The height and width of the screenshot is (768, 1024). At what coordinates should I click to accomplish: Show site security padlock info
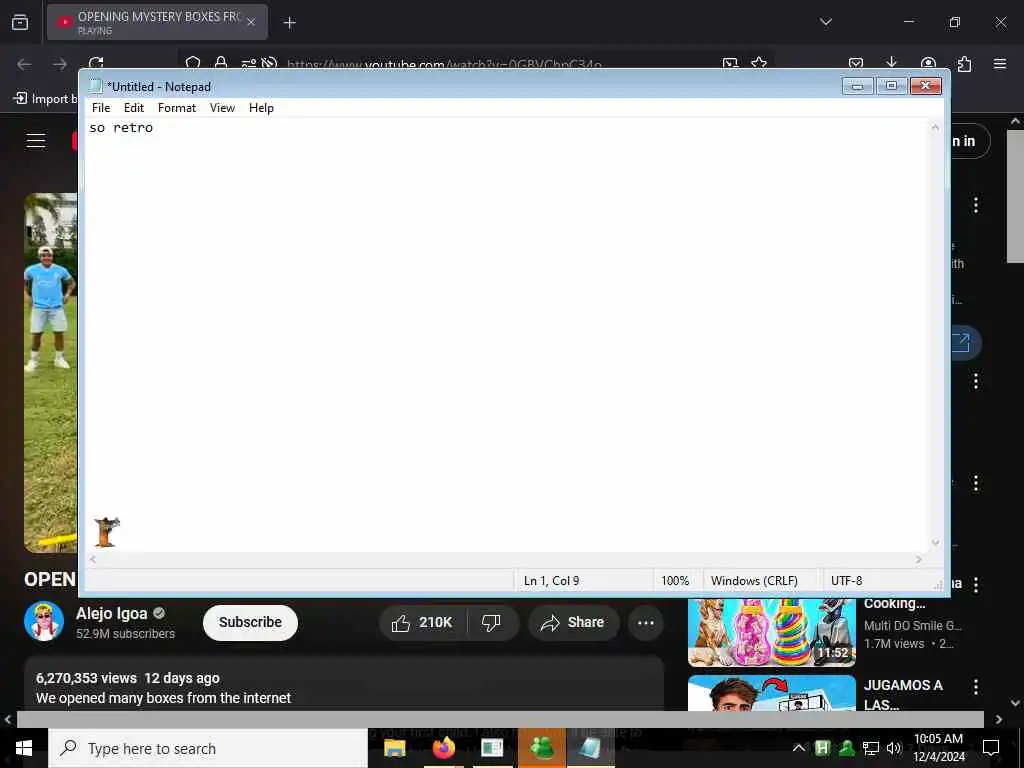[x=221, y=63]
